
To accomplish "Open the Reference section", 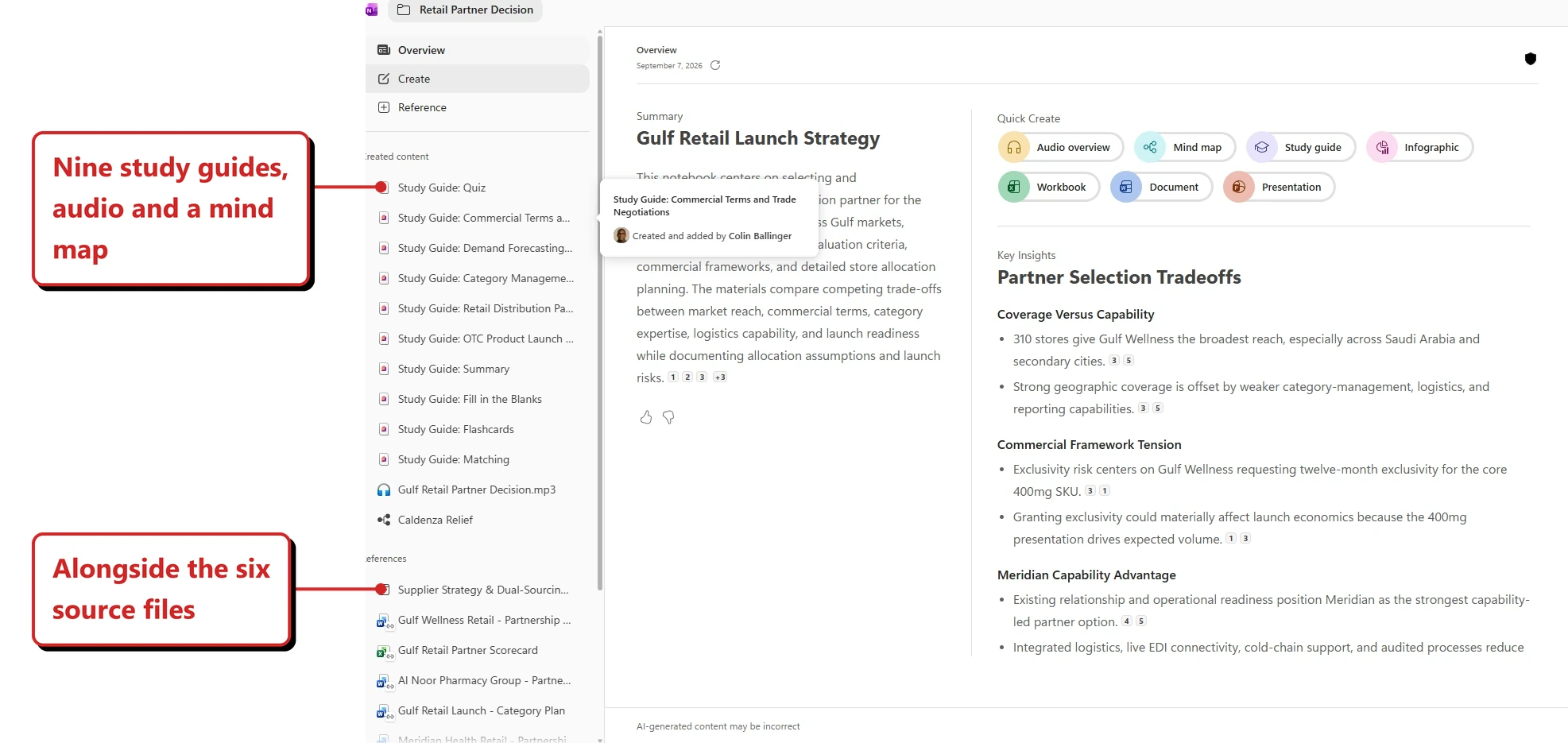I will 477,107.
